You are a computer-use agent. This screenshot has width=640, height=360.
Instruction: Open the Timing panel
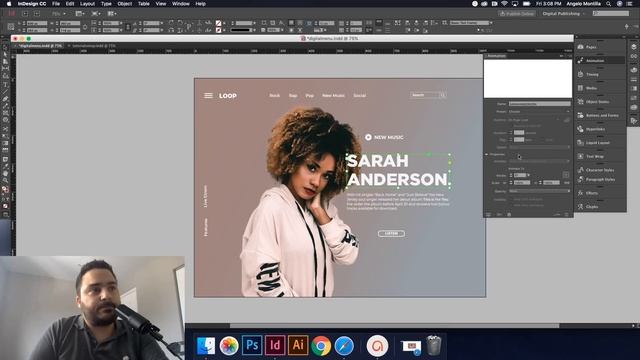(600, 74)
